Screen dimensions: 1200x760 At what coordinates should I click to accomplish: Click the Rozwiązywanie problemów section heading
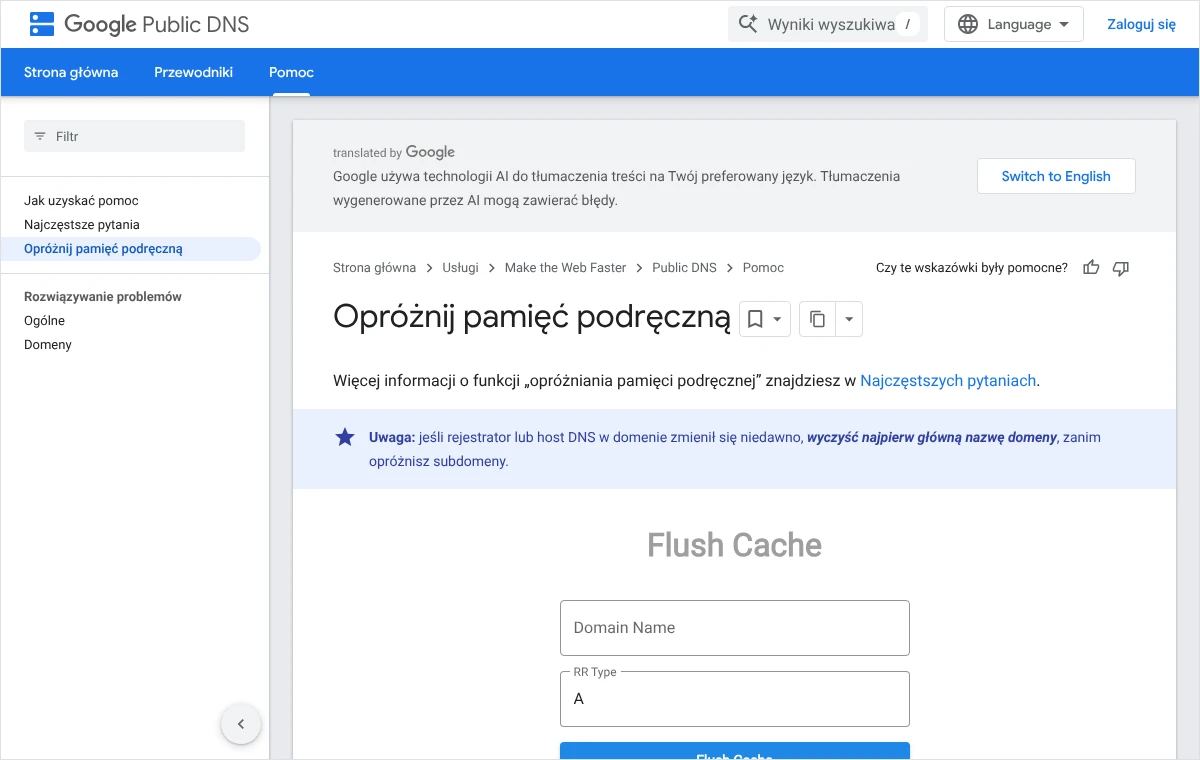coord(103,297)
